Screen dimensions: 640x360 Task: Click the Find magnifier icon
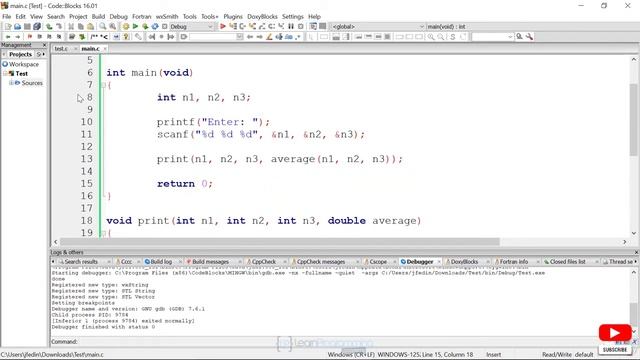click(102, 27)
